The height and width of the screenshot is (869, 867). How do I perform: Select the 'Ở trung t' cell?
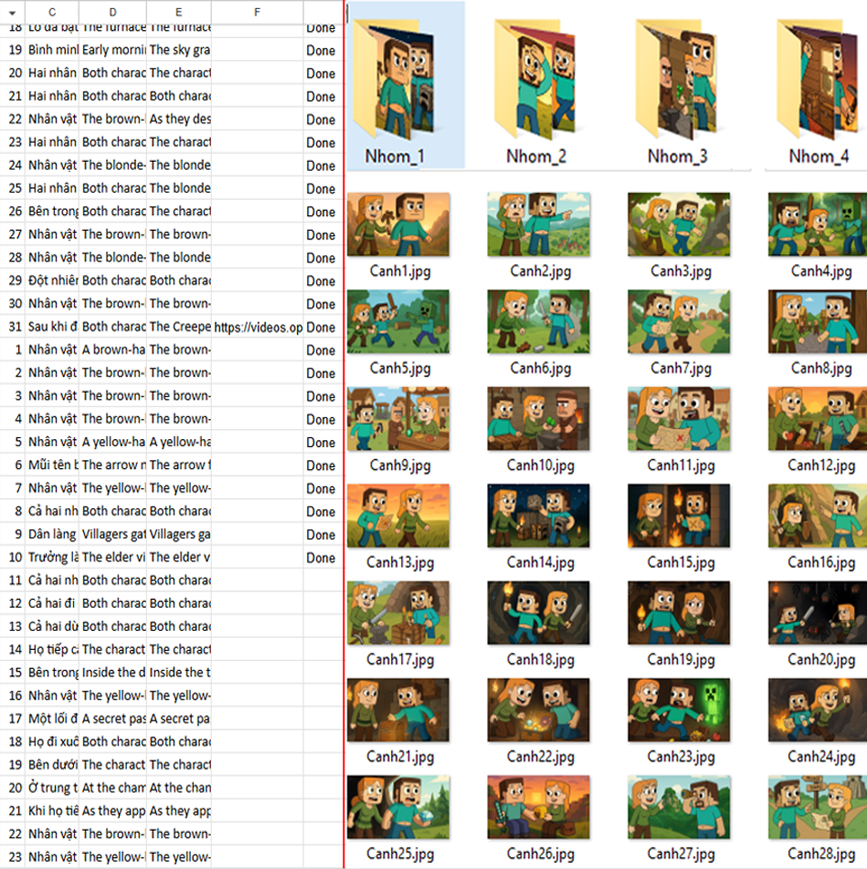click(x=52, y=788)
